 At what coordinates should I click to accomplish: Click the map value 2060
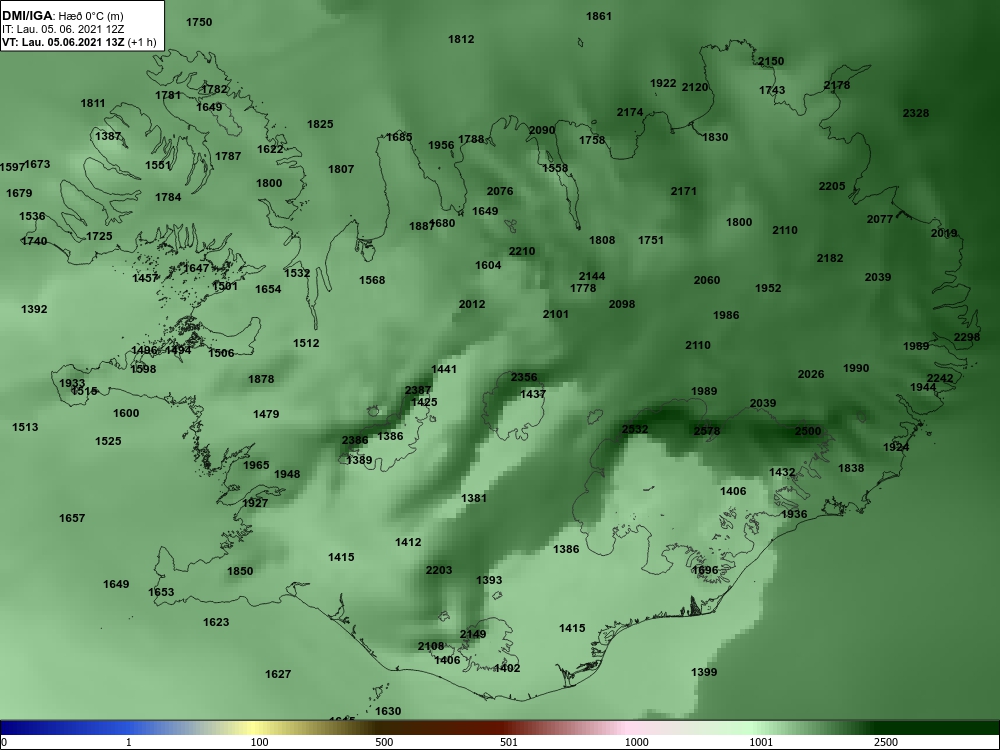tap(707, 280)
